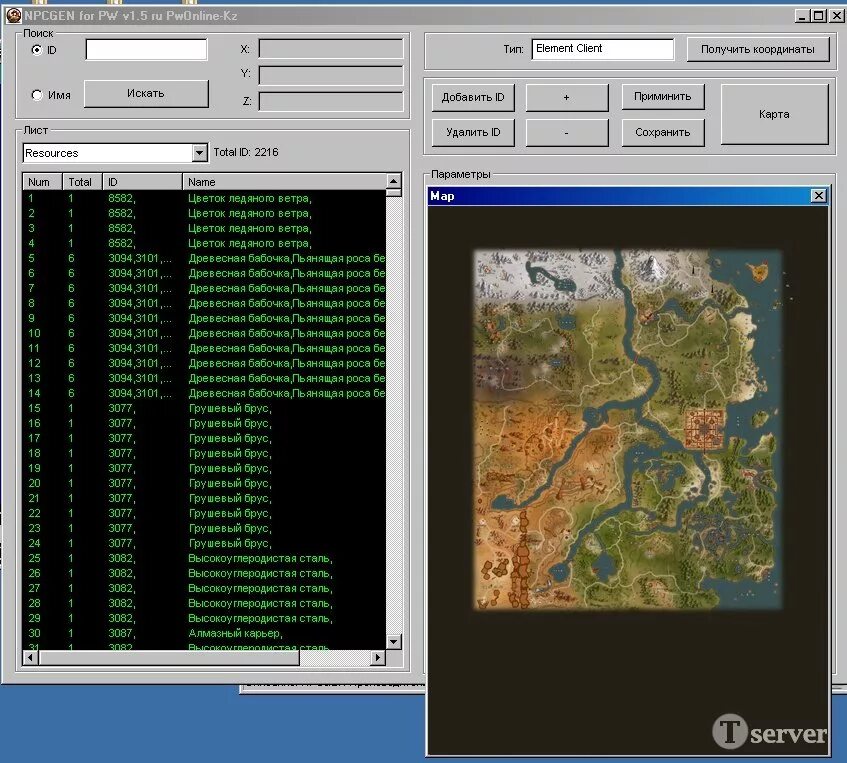Viewport: 847px width, 763px height.
Task: Select row 24 Грушевый брус
Action: (204, 543)
